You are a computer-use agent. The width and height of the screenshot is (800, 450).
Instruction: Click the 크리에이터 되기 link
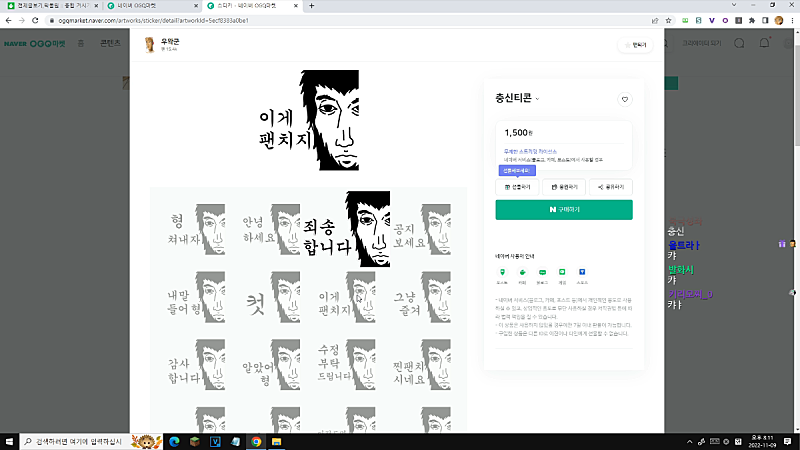coord(702,43)
